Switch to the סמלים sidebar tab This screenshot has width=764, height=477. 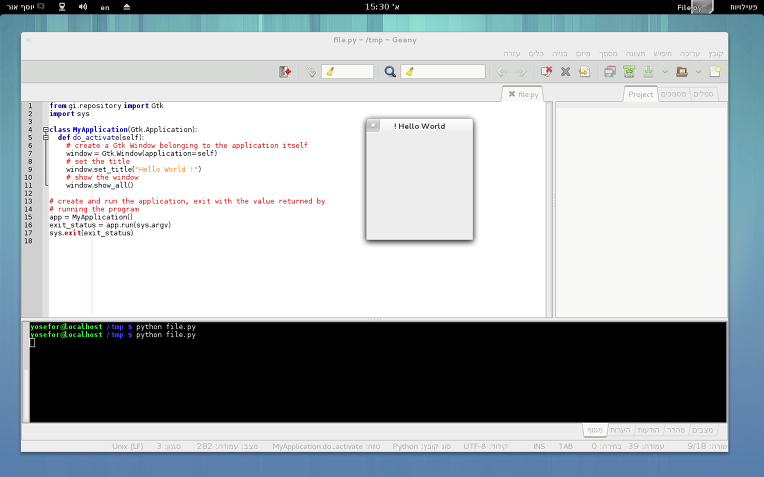tap(703, 94)
